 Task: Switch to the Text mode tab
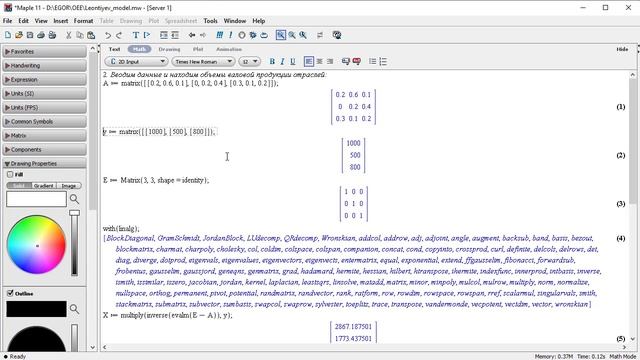[x=114, y=49]
